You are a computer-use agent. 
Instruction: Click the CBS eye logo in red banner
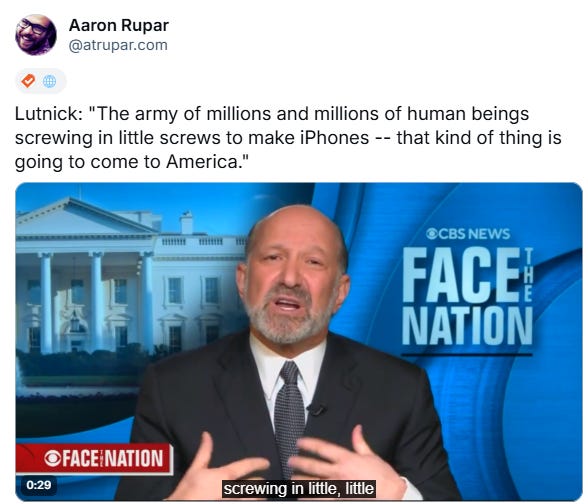click(52, 458)
